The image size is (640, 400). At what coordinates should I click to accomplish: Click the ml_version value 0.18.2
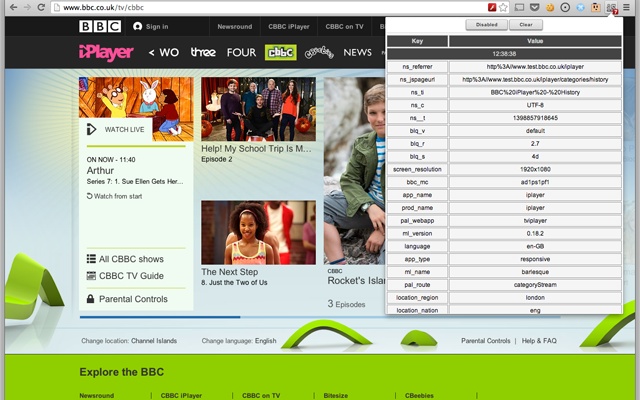[535, 233]
